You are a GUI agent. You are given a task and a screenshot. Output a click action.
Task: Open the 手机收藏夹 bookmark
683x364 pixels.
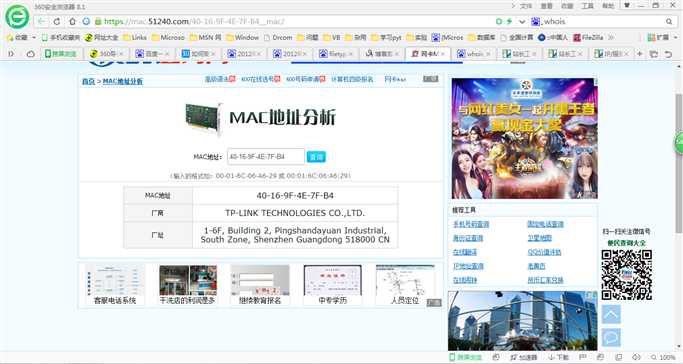pyautogui.click(x=61, y=37)
